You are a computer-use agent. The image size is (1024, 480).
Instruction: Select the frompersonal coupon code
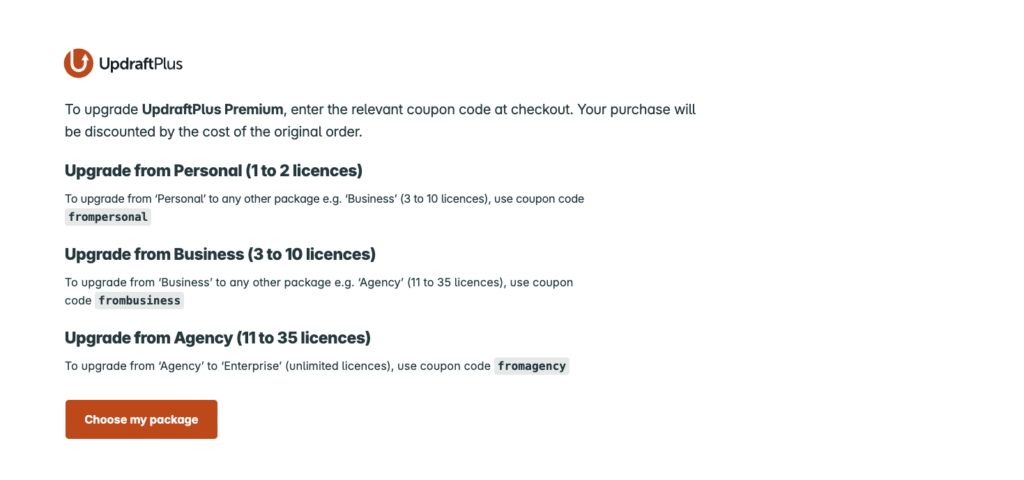(108, 217)
